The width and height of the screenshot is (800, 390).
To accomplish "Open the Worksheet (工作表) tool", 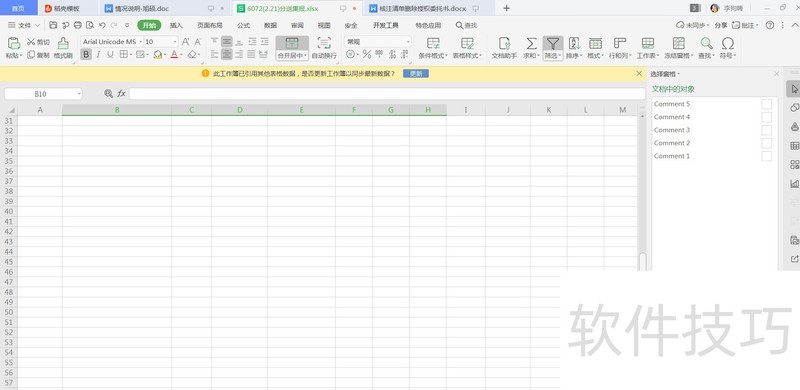I will point(648,48).
